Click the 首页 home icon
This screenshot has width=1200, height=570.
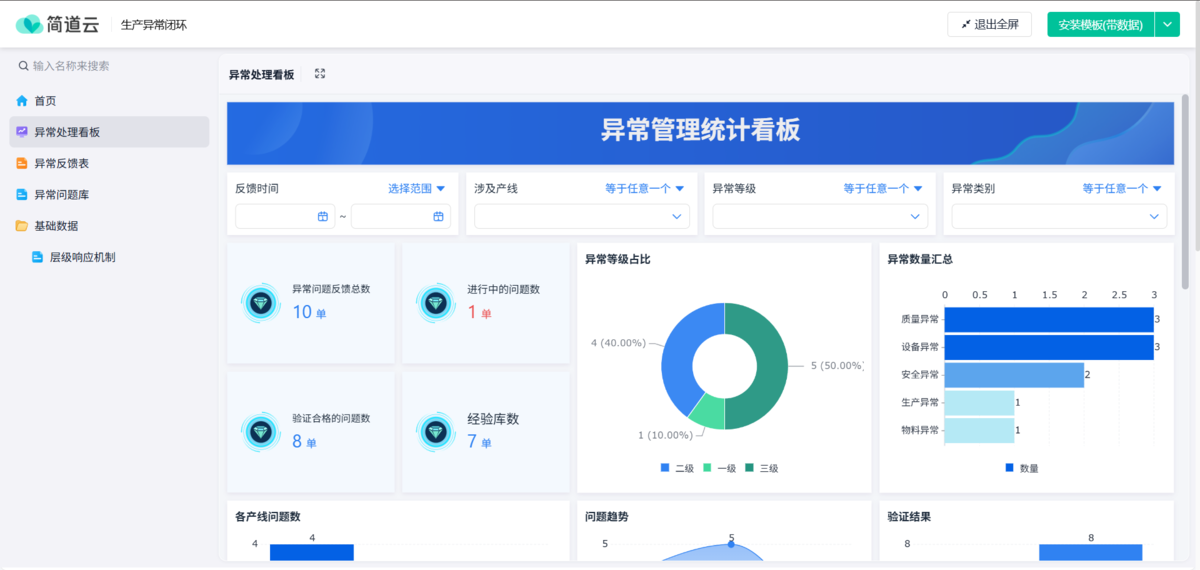pyautogui.click(x=22, y=101)
